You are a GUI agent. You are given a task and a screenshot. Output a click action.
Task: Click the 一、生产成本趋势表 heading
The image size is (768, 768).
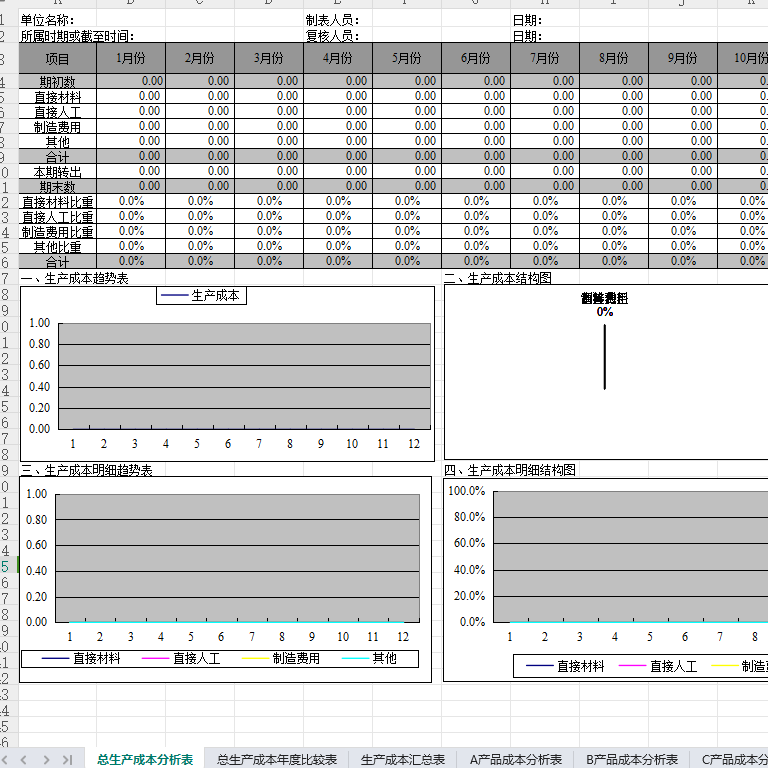tap(74, 278)
